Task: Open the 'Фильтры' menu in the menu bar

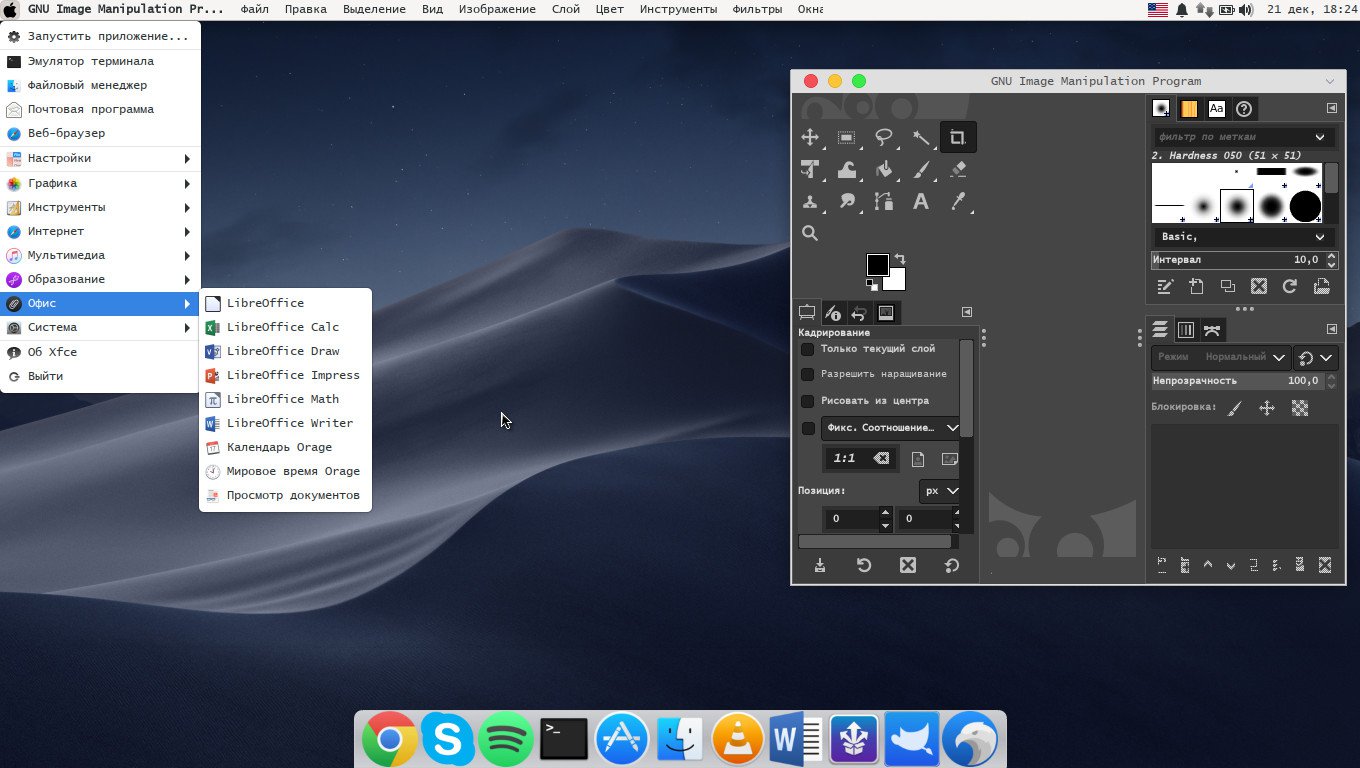Action: tap(757, 9)
